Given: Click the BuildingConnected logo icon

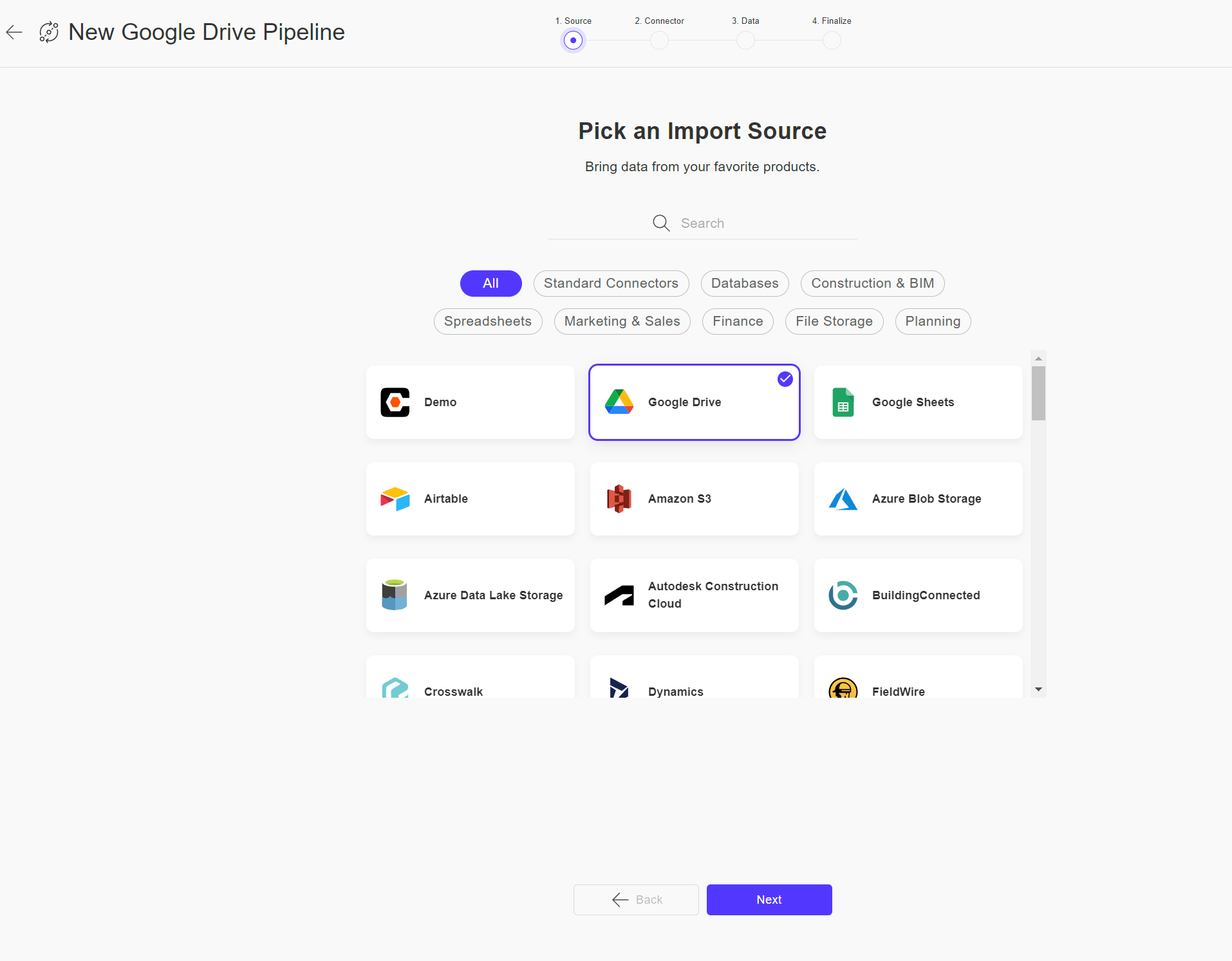Looking at the screenshot, I should click(x=843, y=595).
